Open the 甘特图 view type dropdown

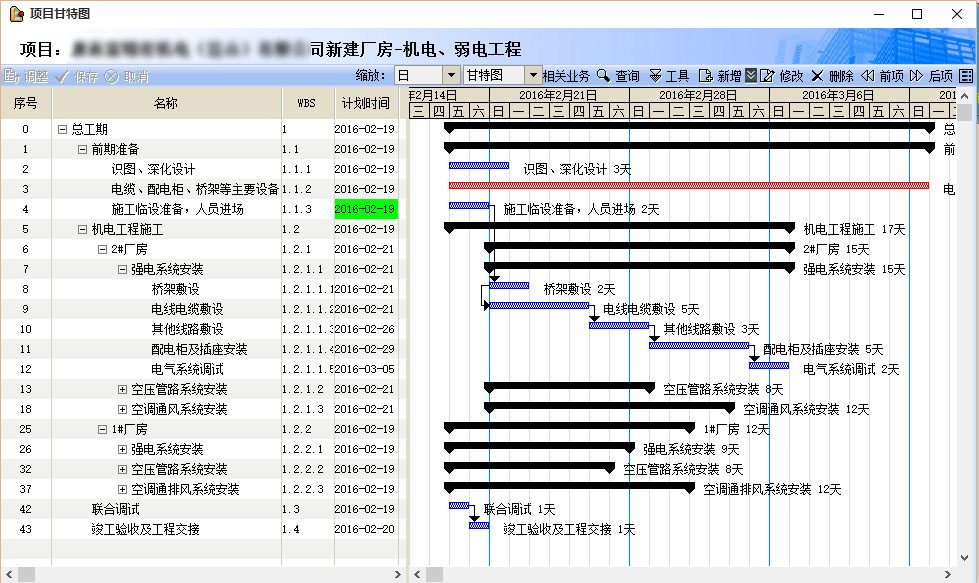pyautogui.click(x=533, y=76)
